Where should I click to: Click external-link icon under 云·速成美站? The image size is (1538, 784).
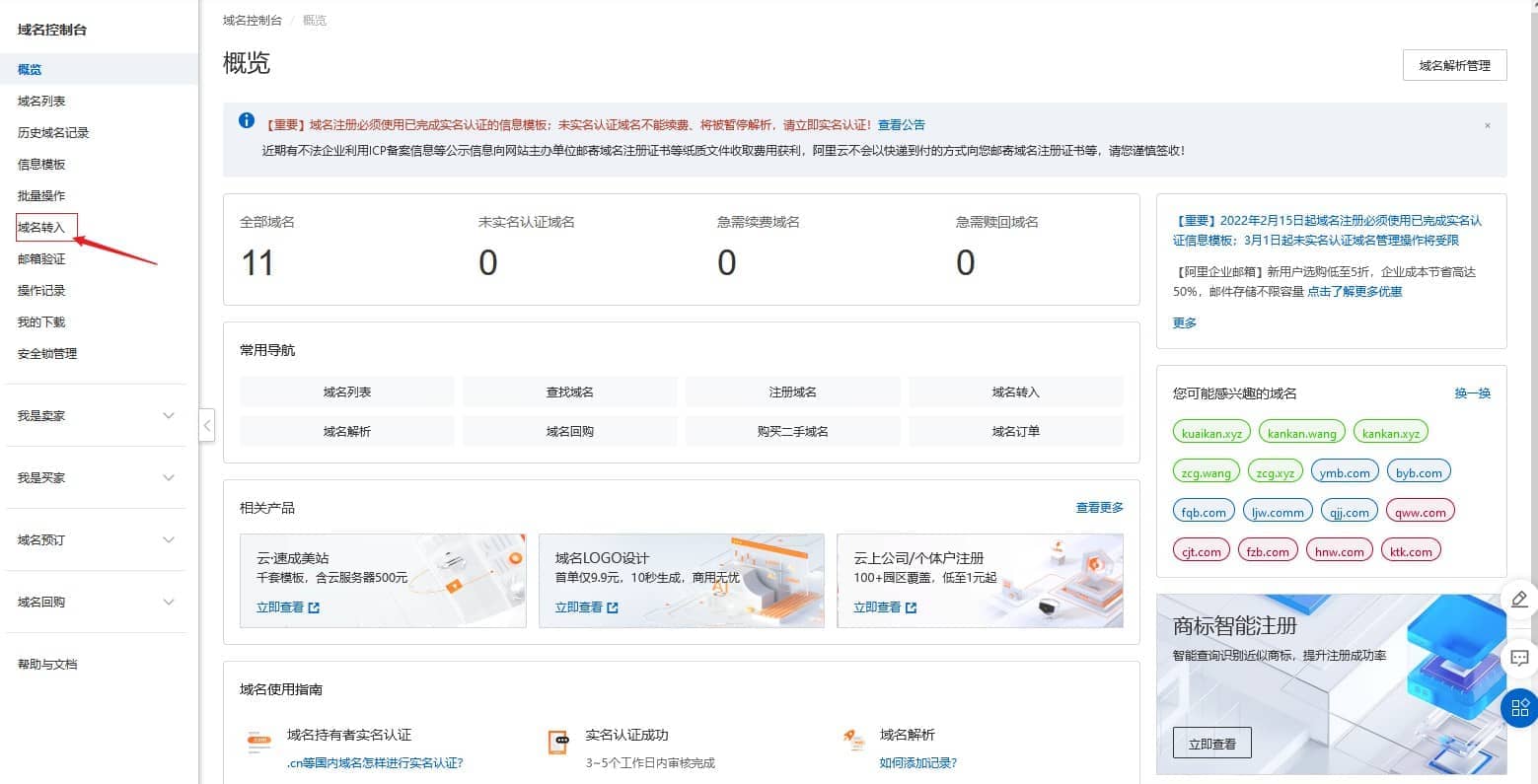[314, 607]
